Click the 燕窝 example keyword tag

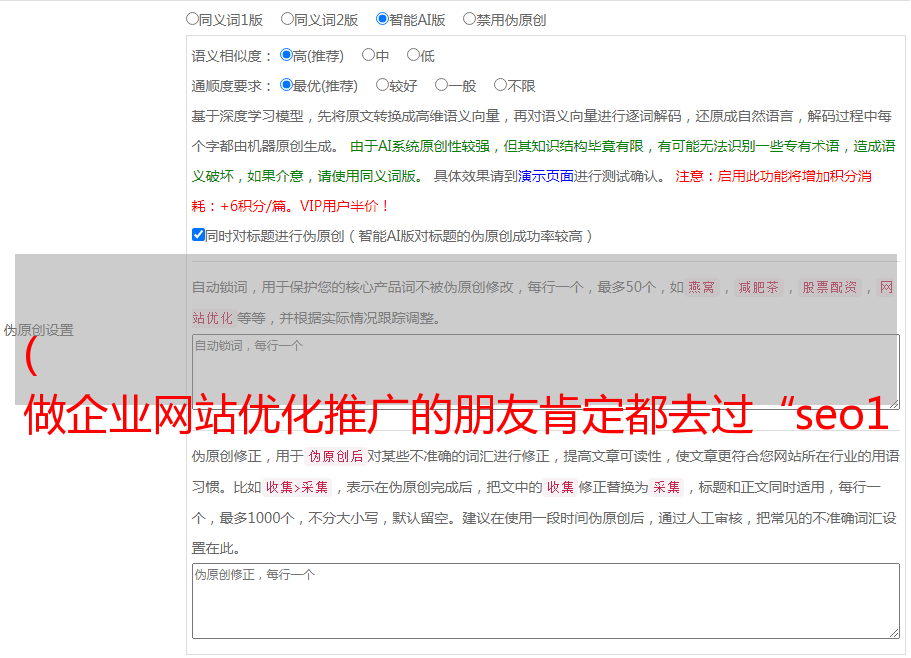click(x=701, y=287)
